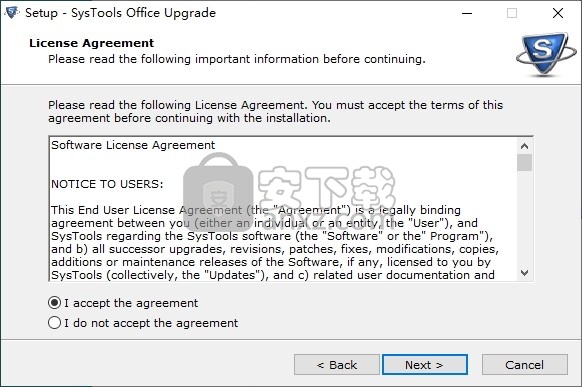Click the large SysTools S logo
The image size is (582, 387).
[546, 54]
